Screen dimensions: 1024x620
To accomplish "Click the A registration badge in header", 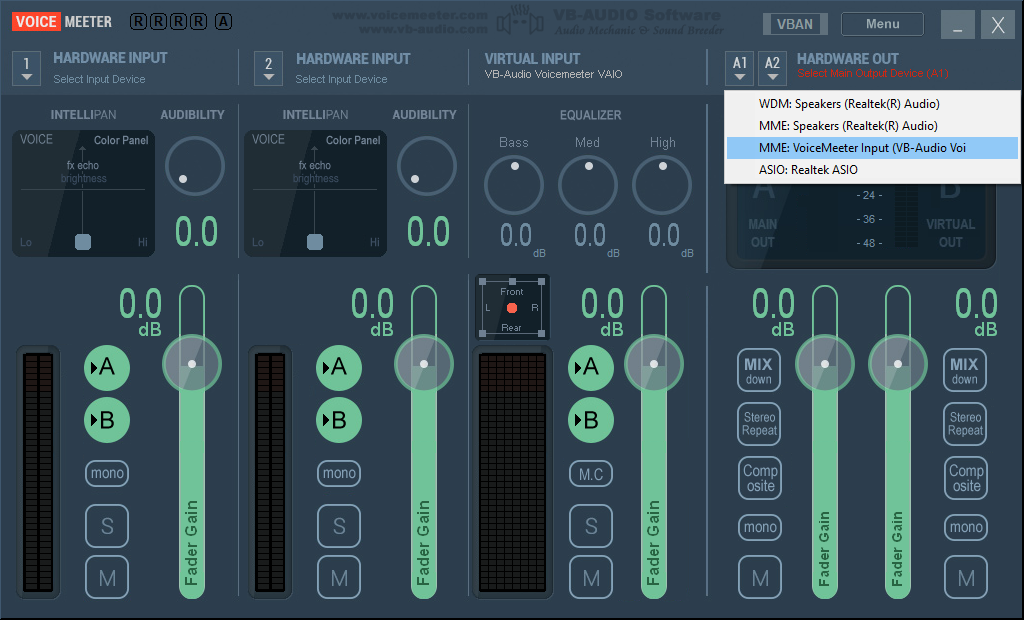I will tap(223, 22).
